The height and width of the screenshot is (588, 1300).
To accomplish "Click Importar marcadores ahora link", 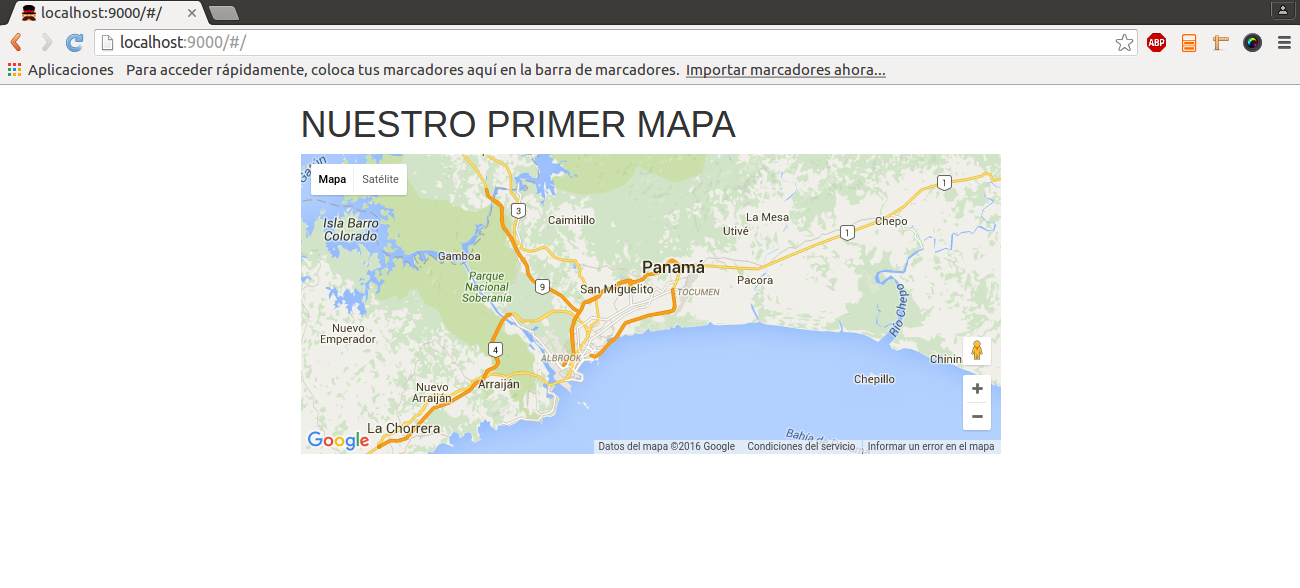I will pyautogui.click(x=786, y=70).
